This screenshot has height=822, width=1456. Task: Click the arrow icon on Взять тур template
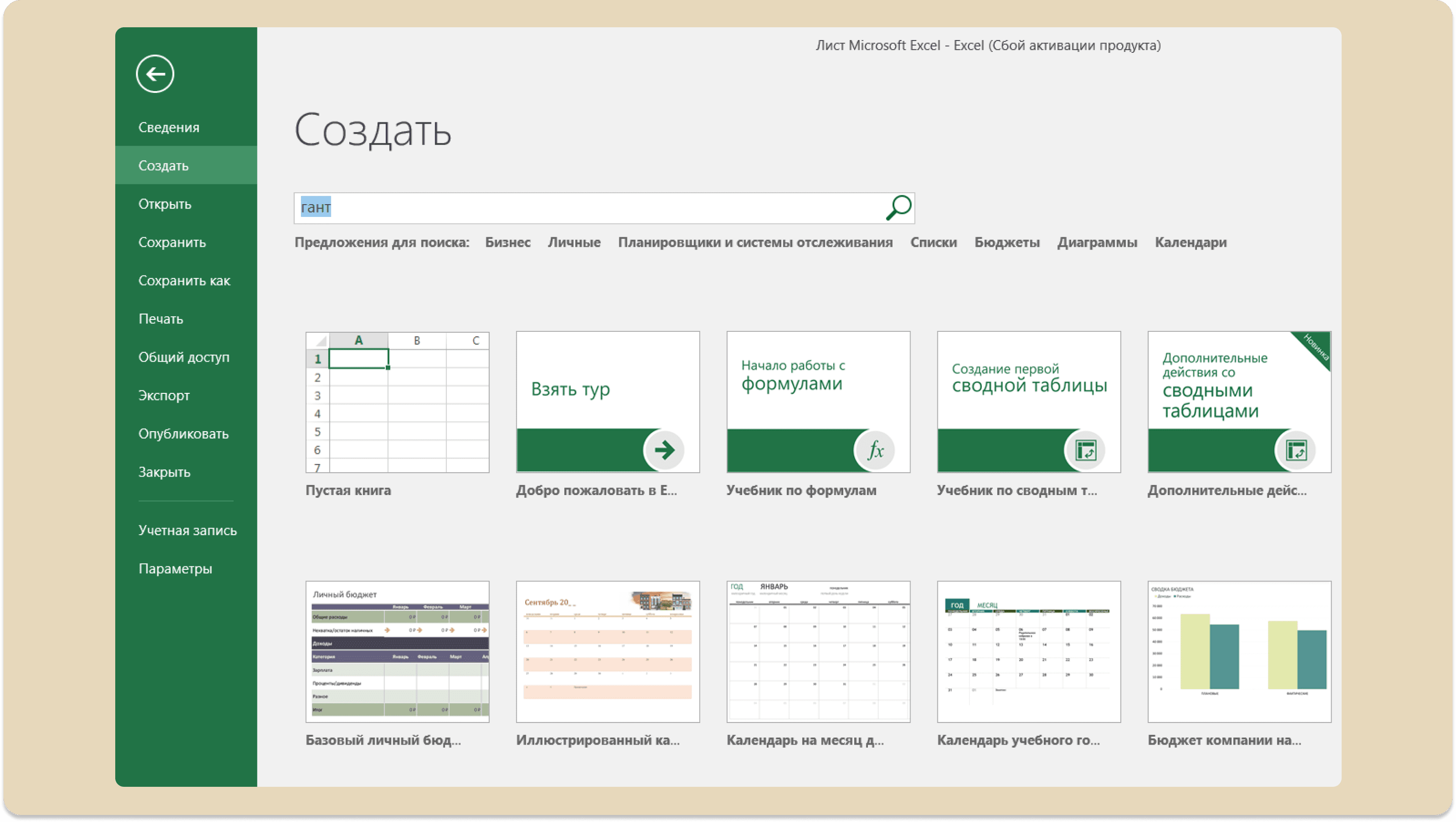pyautogui.click(x=664, y=450)
